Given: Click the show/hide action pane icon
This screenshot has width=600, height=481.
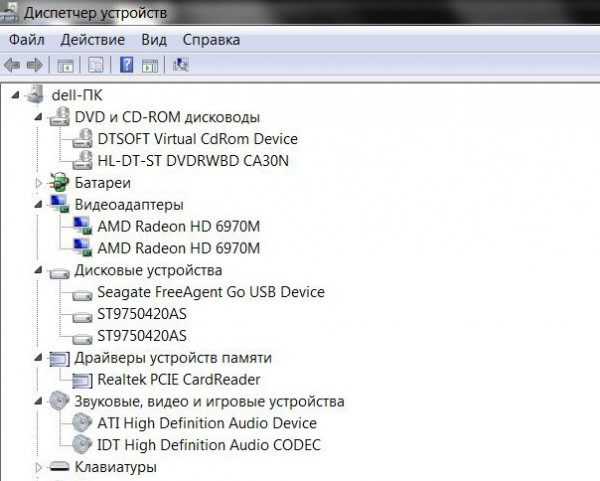Looking at the screenshot, I should click(x=150, y=65).
